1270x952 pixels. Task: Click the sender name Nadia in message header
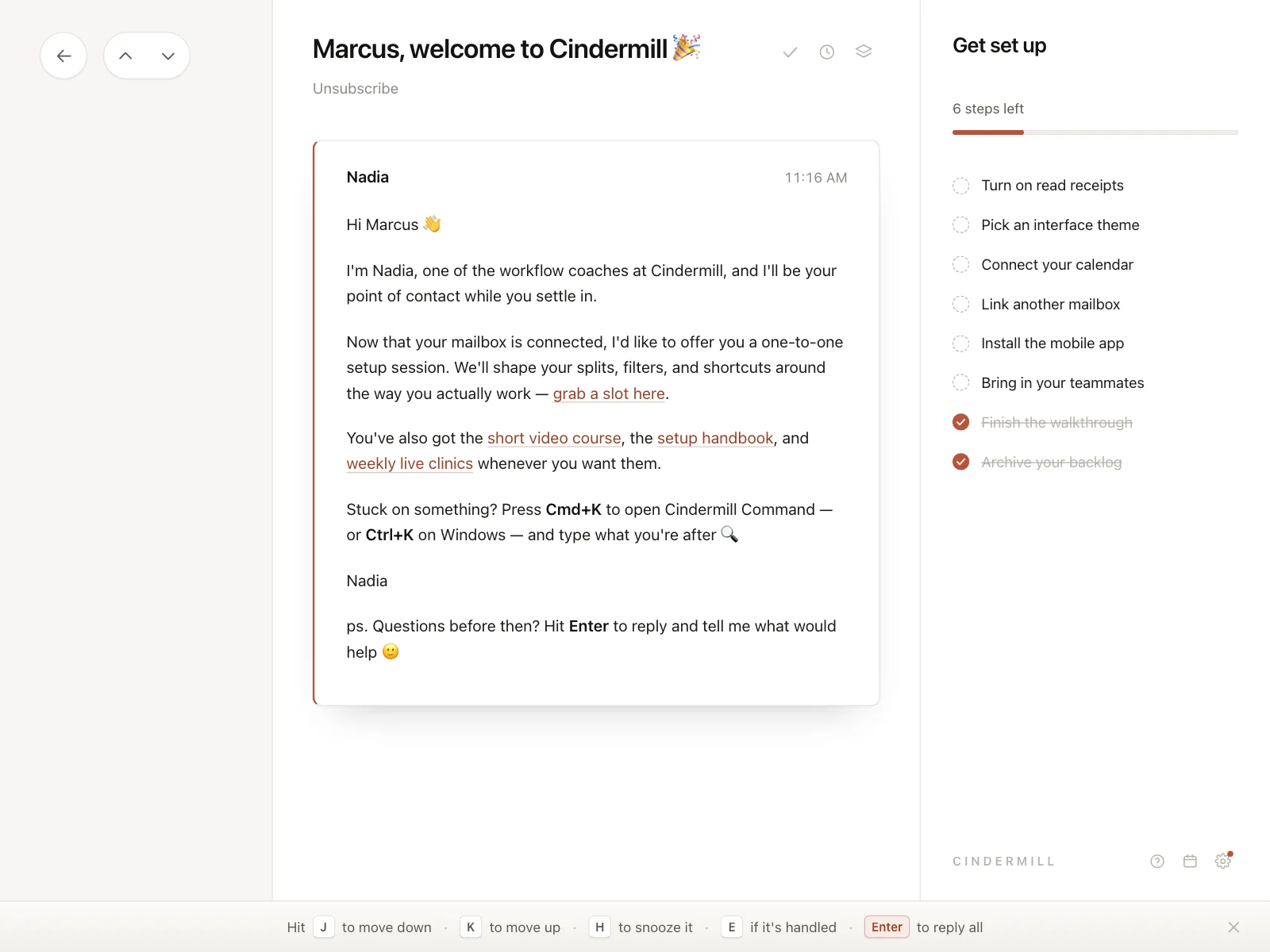[x=368, y=178]
